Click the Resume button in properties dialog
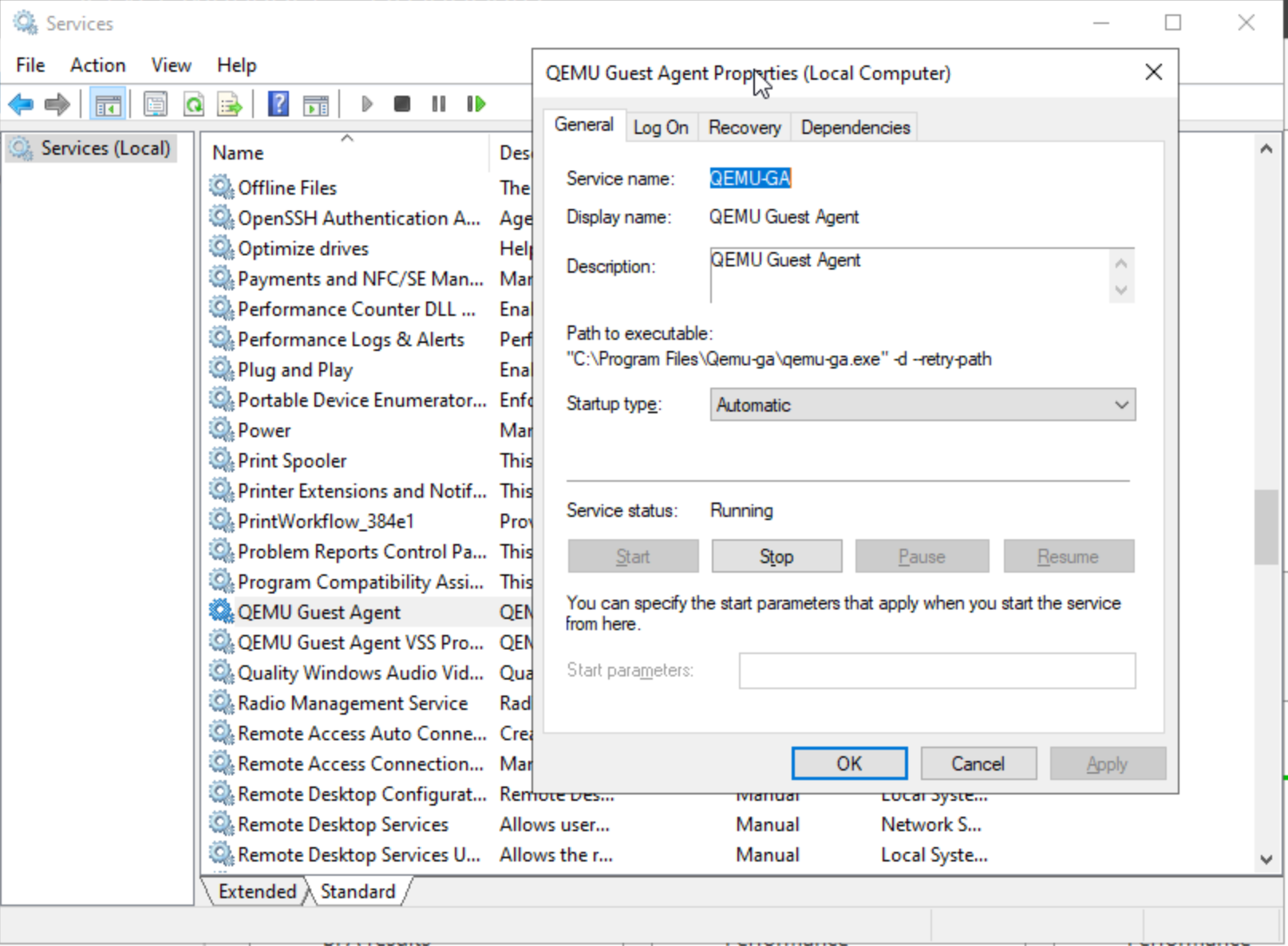1288x946 pixels. point(1069,556)
